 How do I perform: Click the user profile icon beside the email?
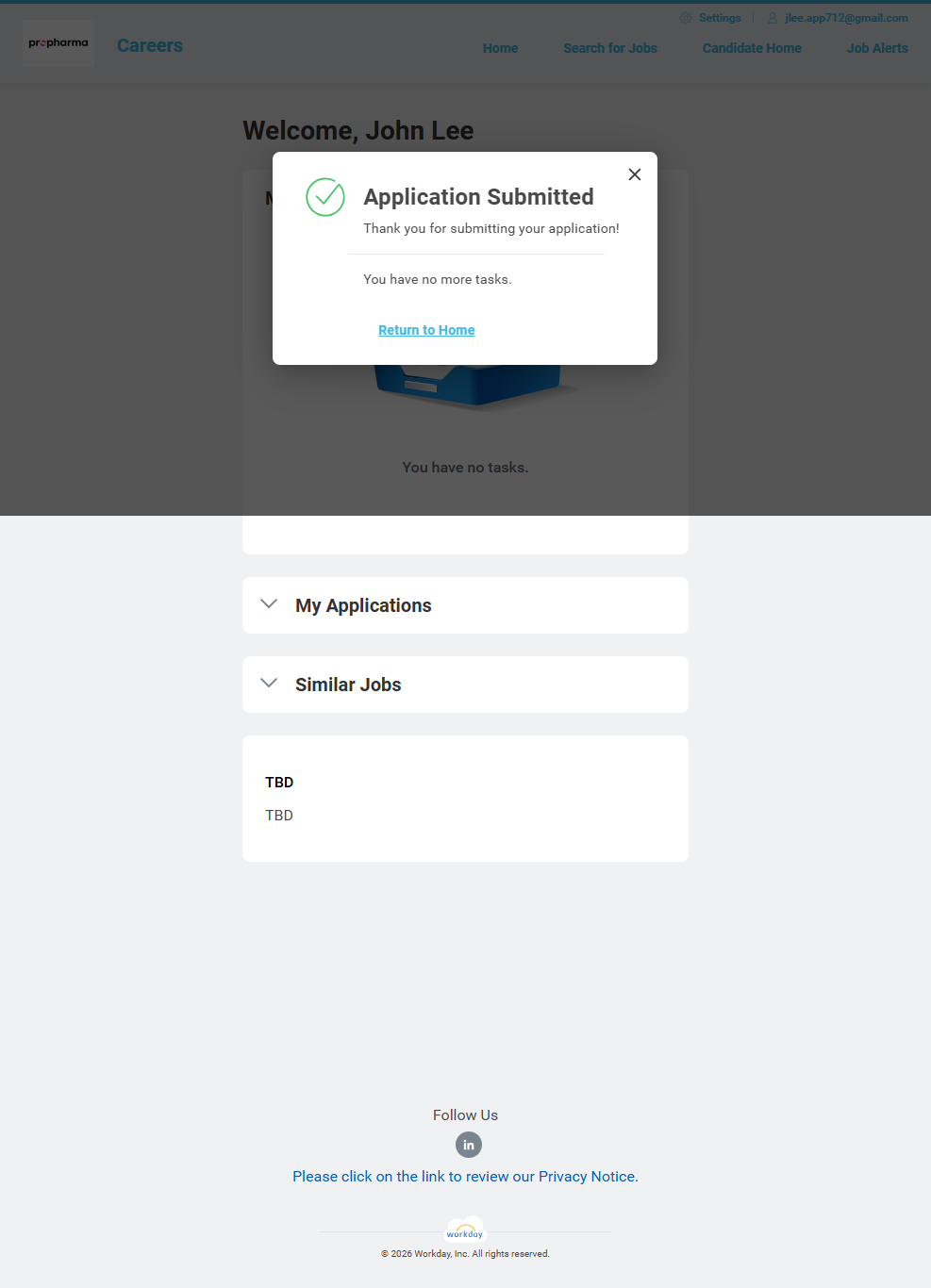click(773, 18)
